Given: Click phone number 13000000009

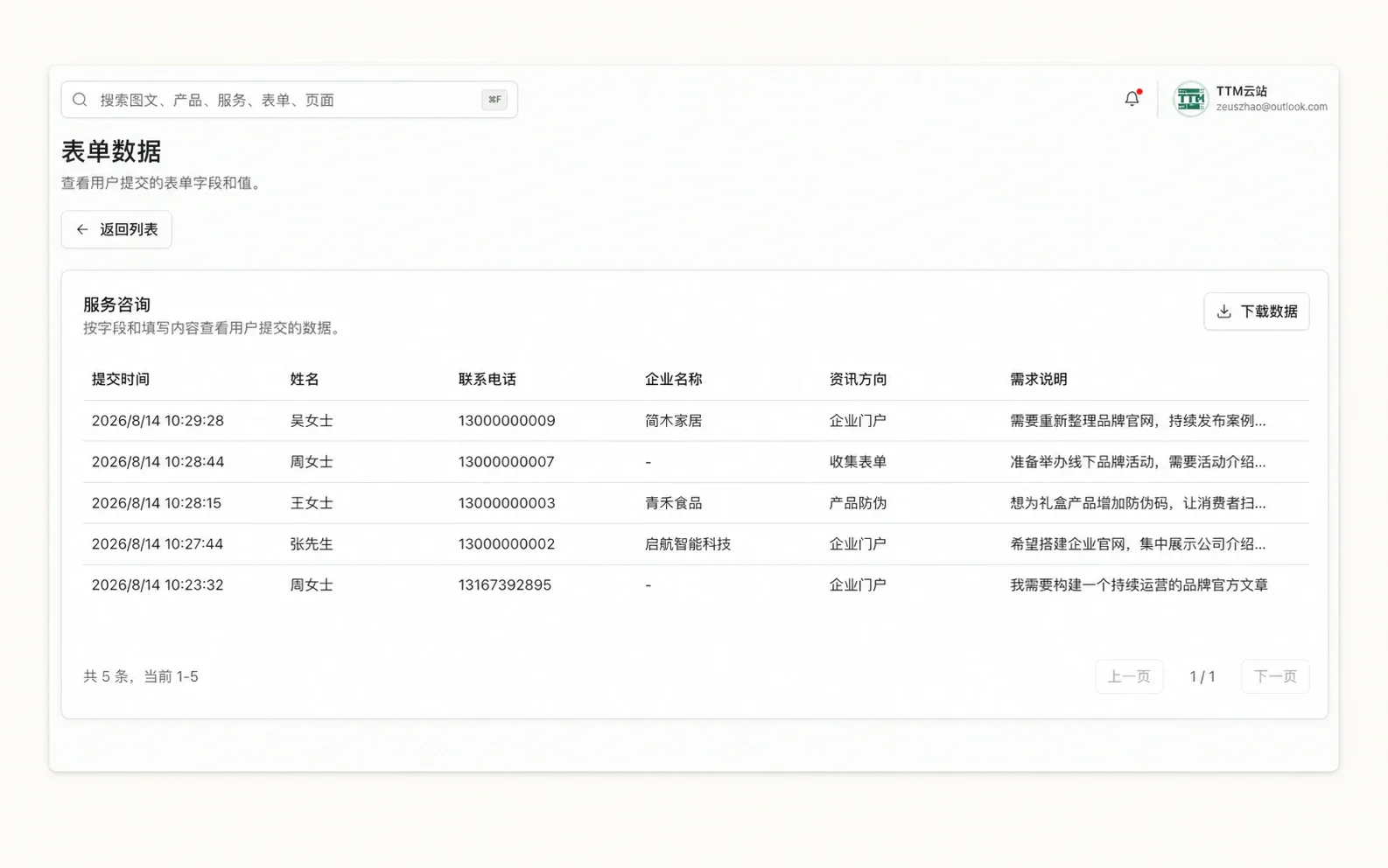Looking at the screenshot, I should [x=507, y=421].
